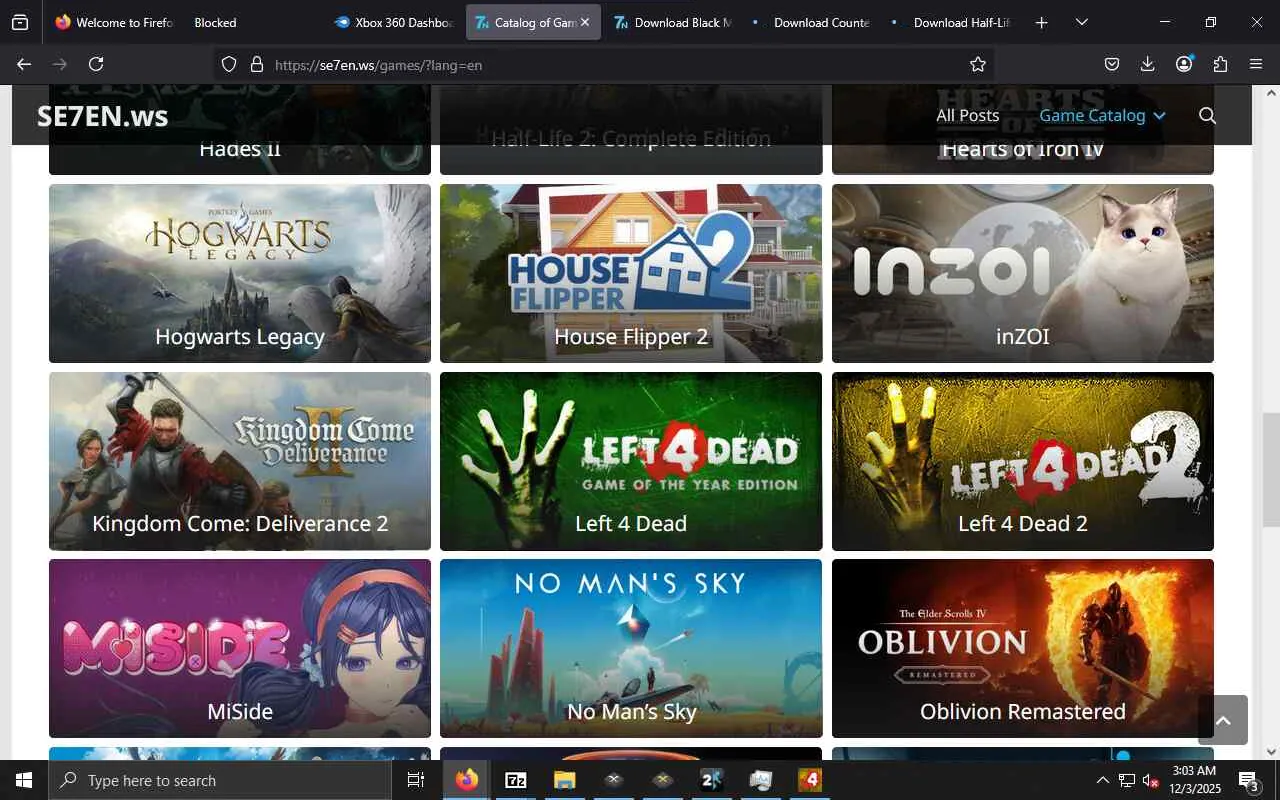Open the site search magnifier

[1207, 115]
